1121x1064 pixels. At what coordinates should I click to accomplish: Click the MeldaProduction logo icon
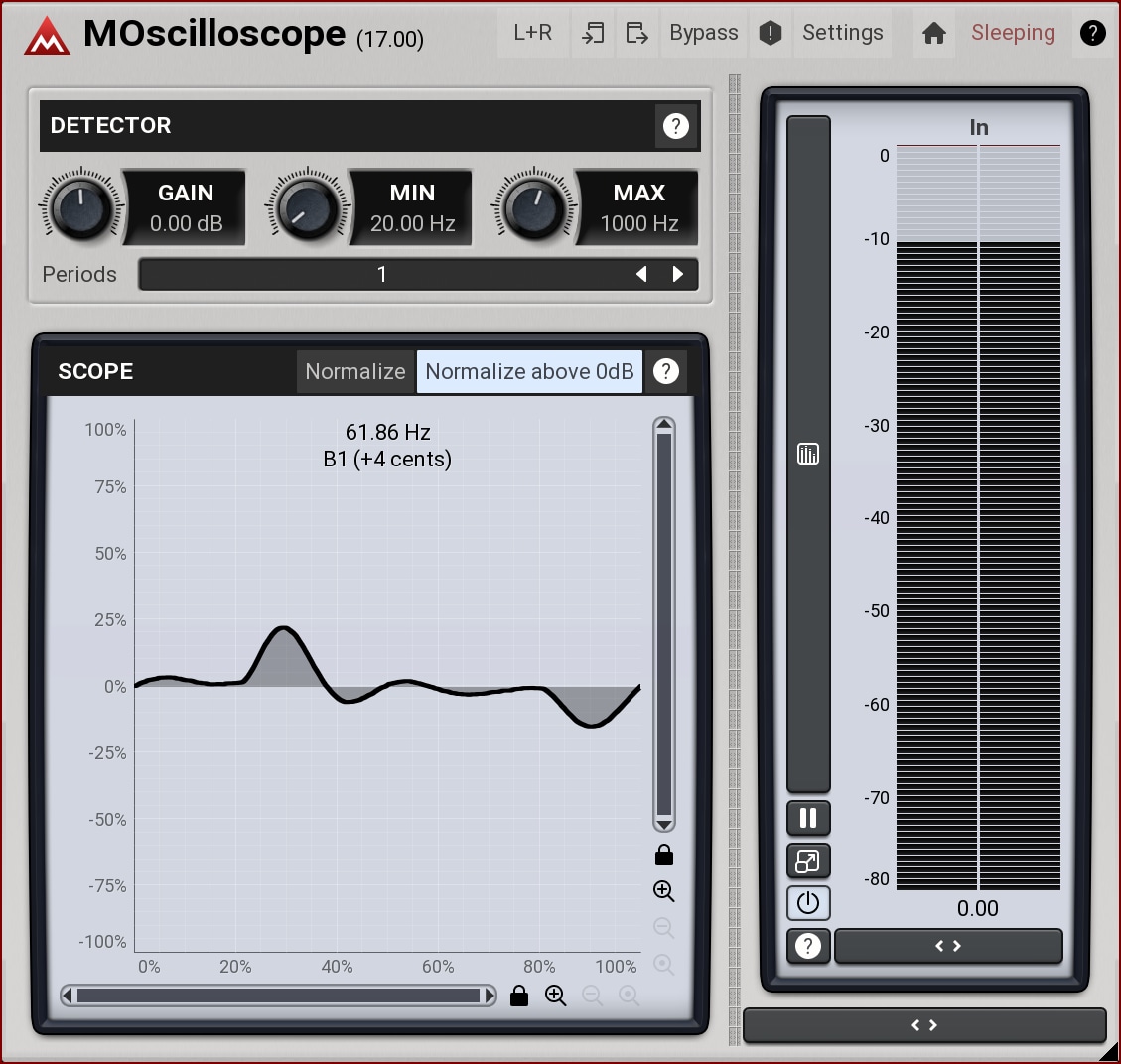[47, 36]
